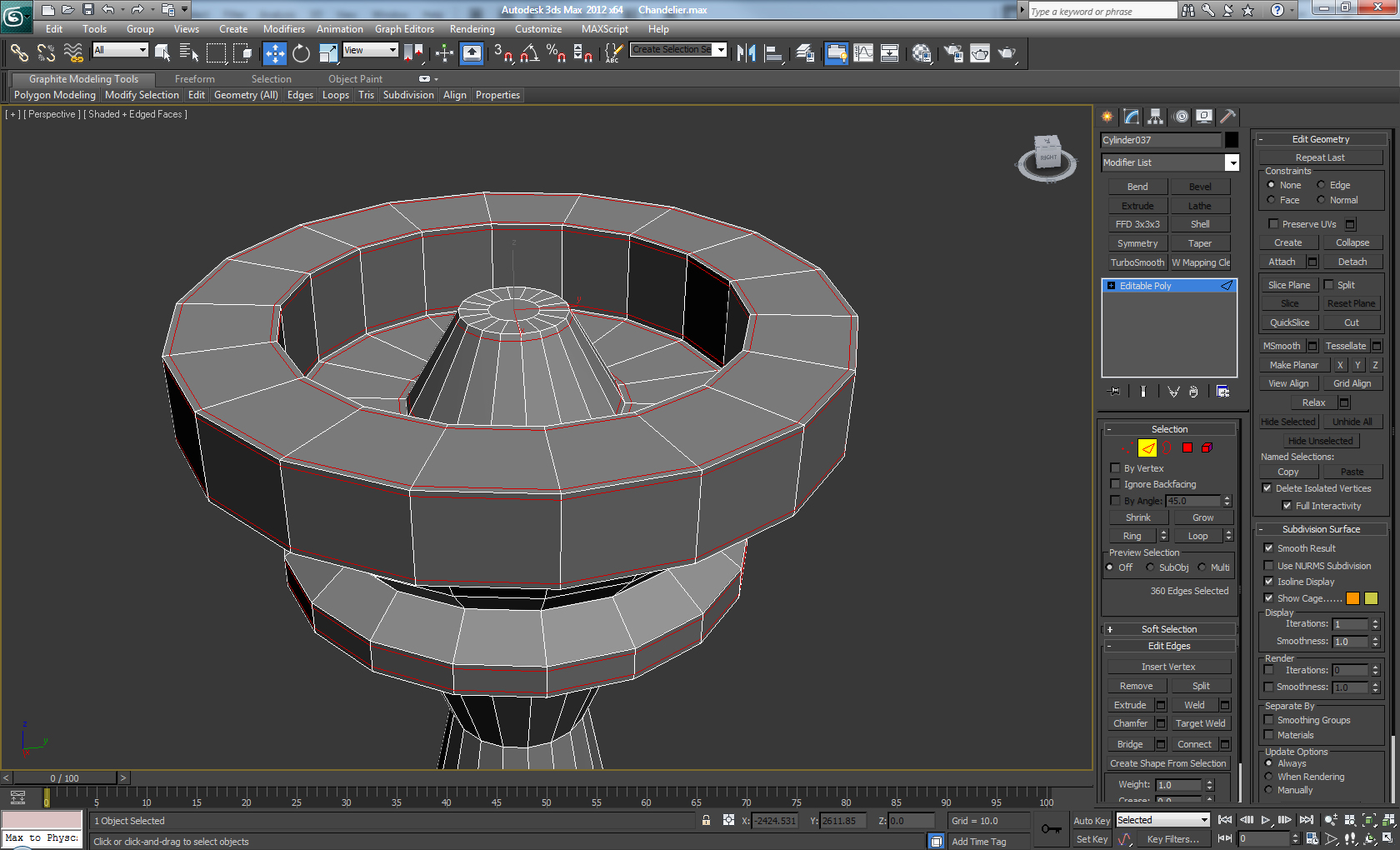Click the Chamfer button in Edit Edges
Image resolution: width=1400 pixels, height=850 pixels.
coord(1130,723)
